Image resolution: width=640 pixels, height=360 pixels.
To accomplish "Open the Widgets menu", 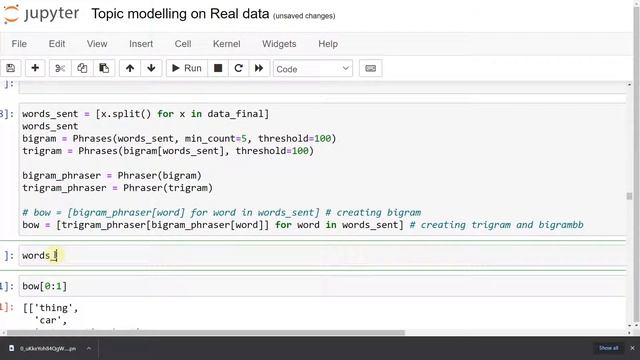I will [279, 44].
